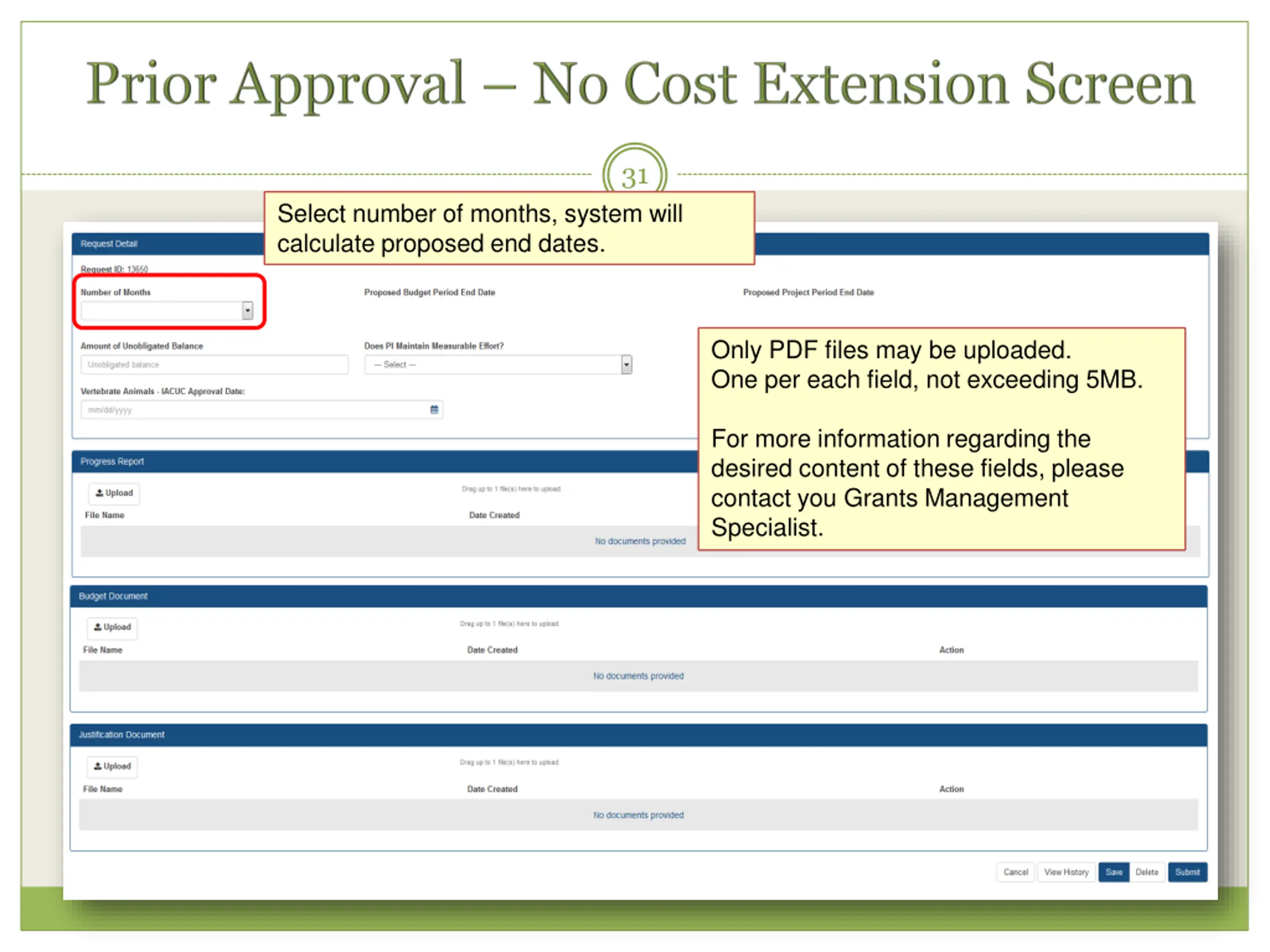Open View History
Screen dimensions: 1270x952
[x=1066, y=872]
